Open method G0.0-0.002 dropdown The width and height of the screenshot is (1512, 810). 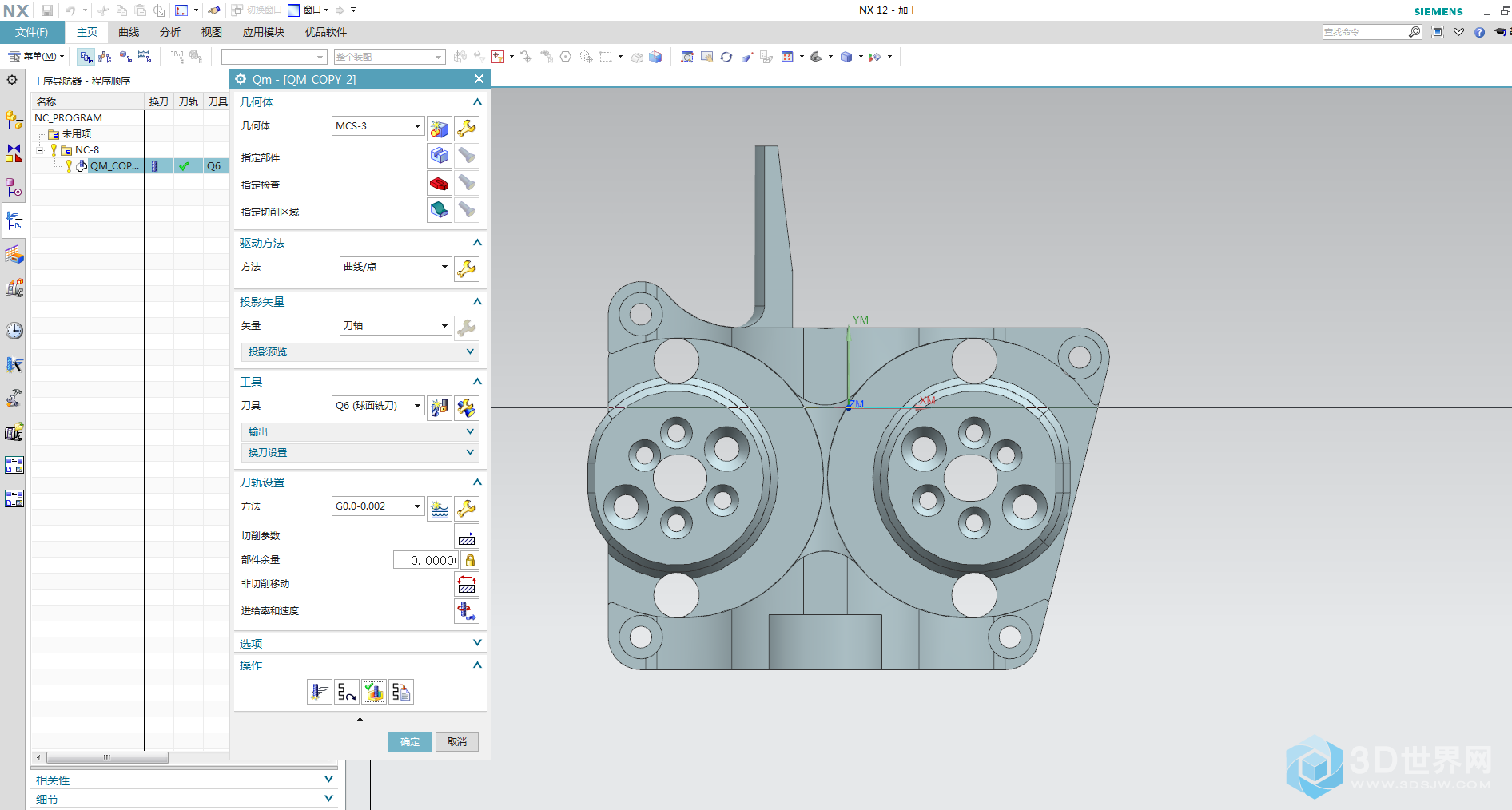click(377, 506)
